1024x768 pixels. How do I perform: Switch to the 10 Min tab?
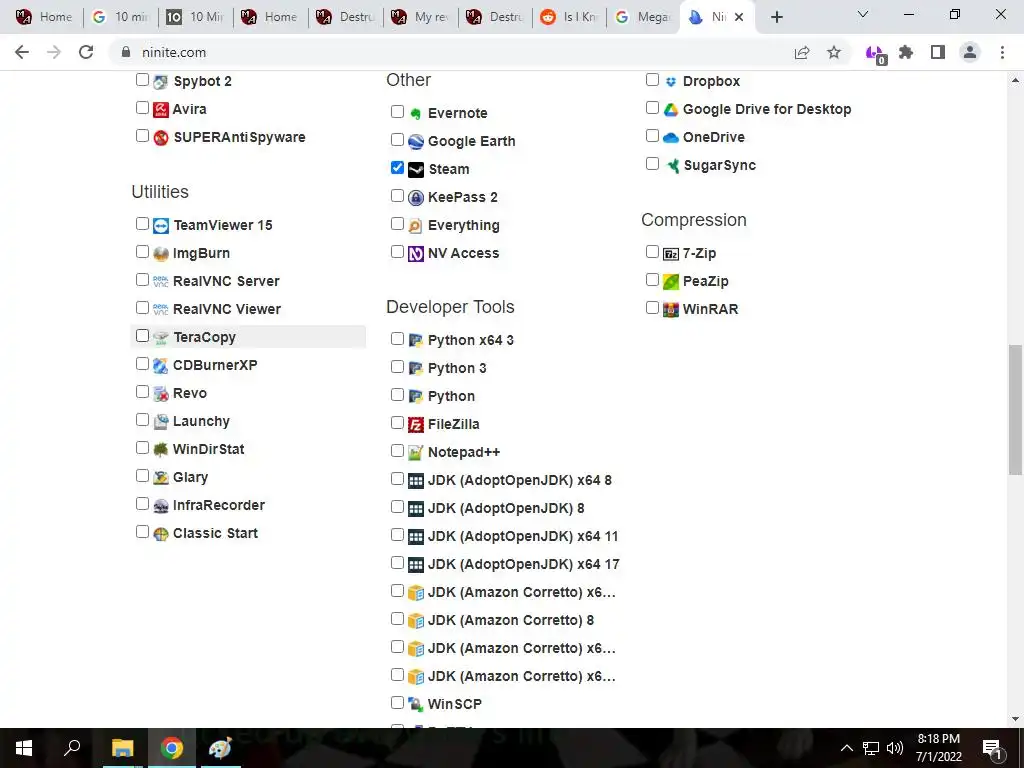[195, 17]
